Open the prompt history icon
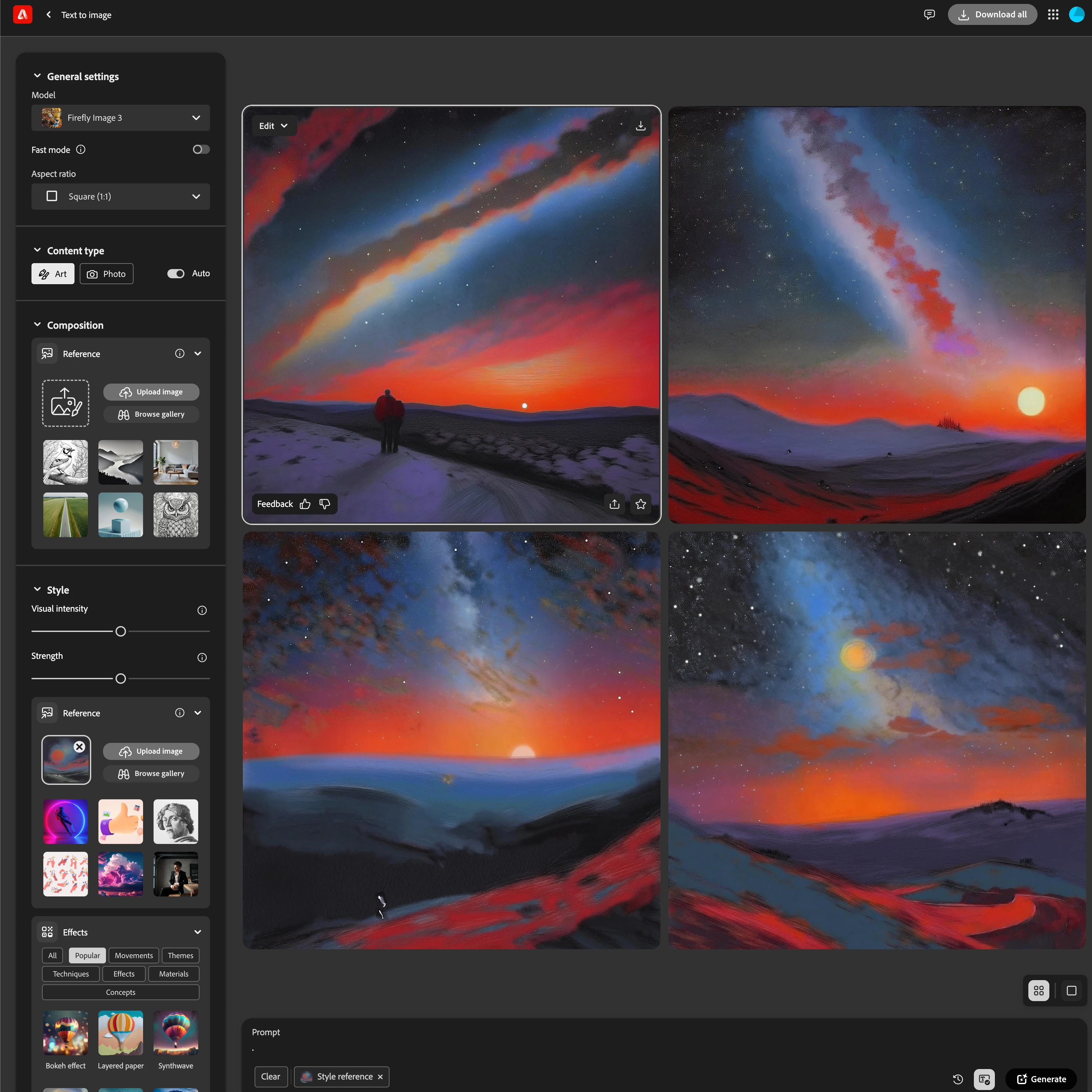 957,1079
